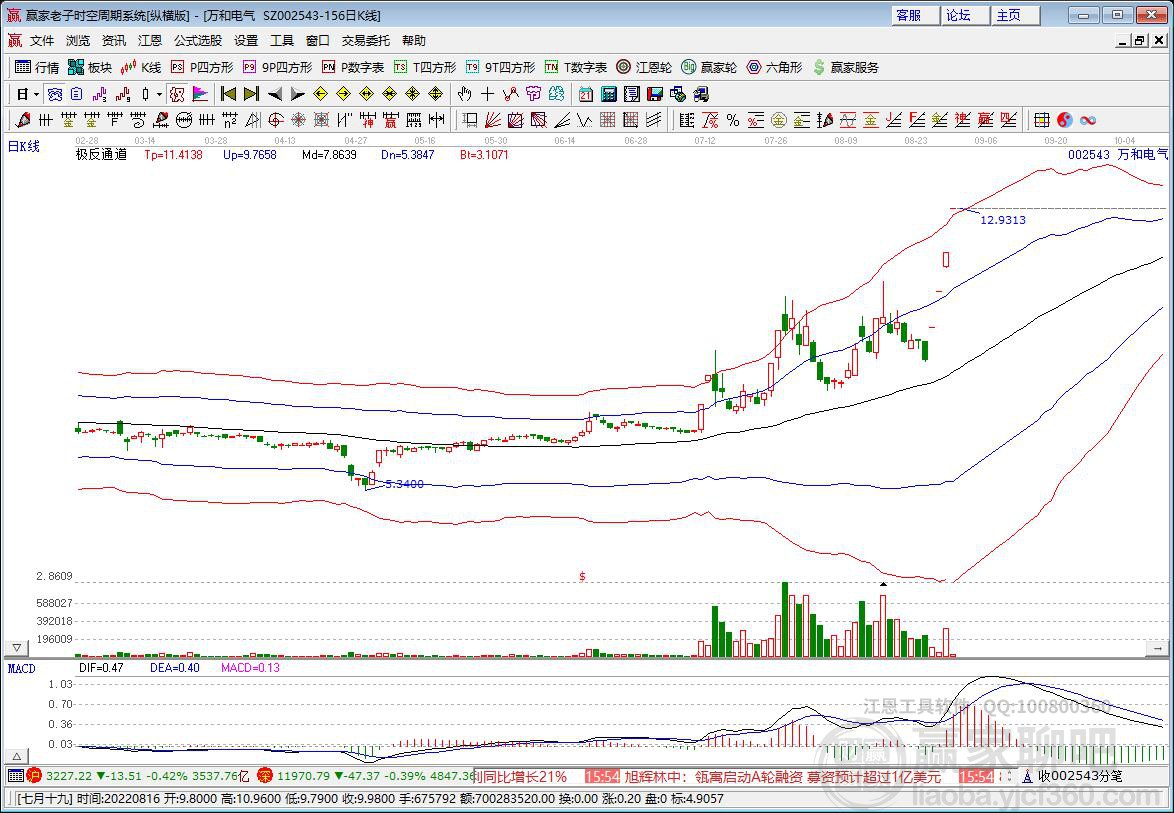
Task: Jump to the last bar icon
Action: pos(252,94)
